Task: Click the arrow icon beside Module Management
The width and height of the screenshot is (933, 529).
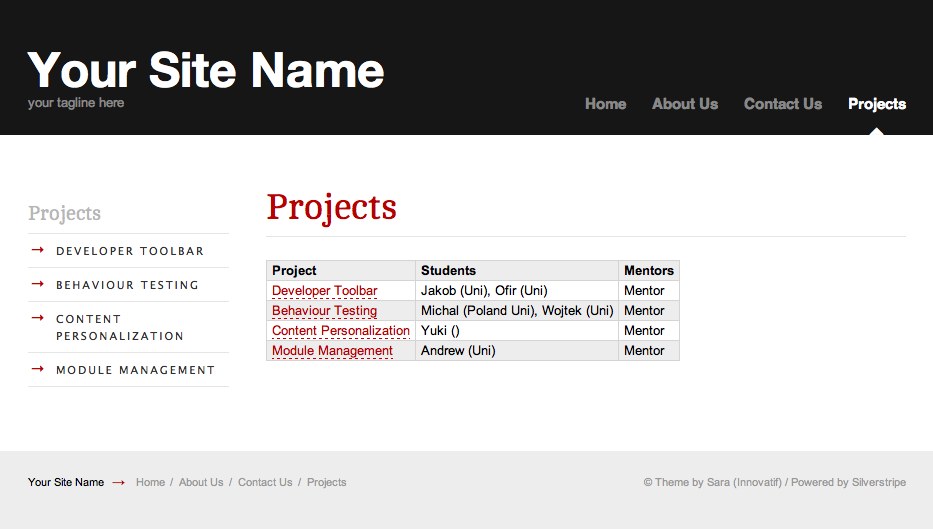Action: 38,369
